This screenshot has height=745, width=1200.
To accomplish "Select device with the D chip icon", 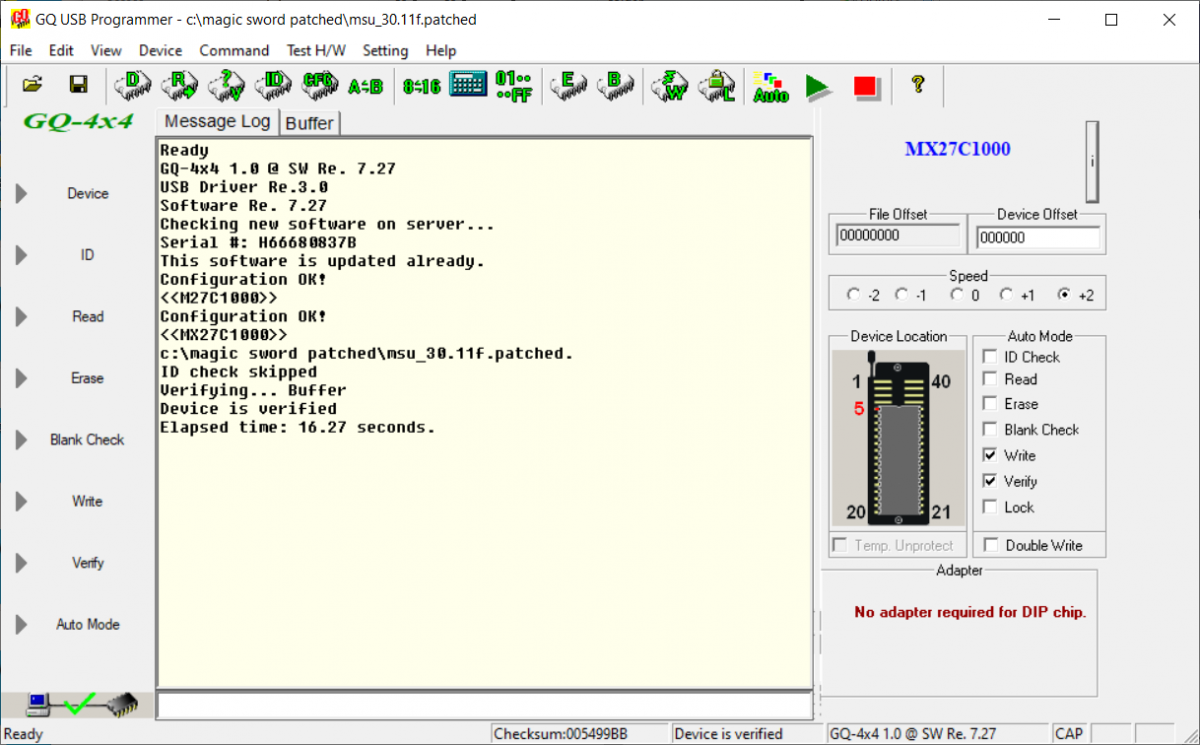I will (132, 86).
